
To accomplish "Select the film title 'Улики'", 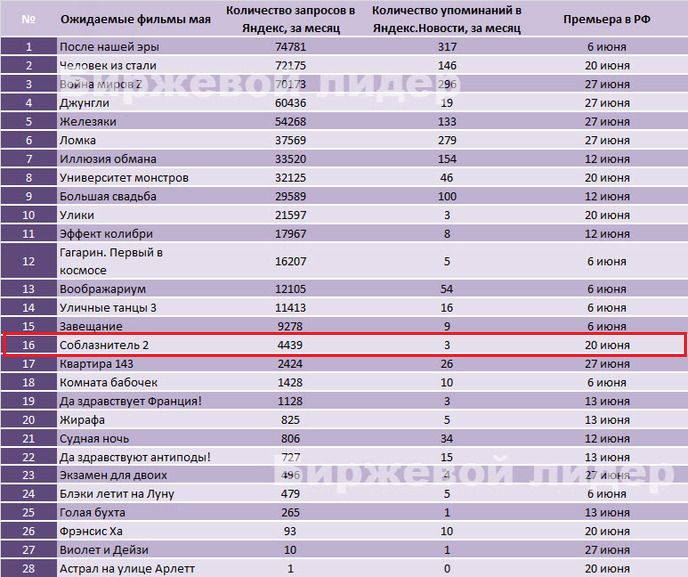I will coord(77,215).
